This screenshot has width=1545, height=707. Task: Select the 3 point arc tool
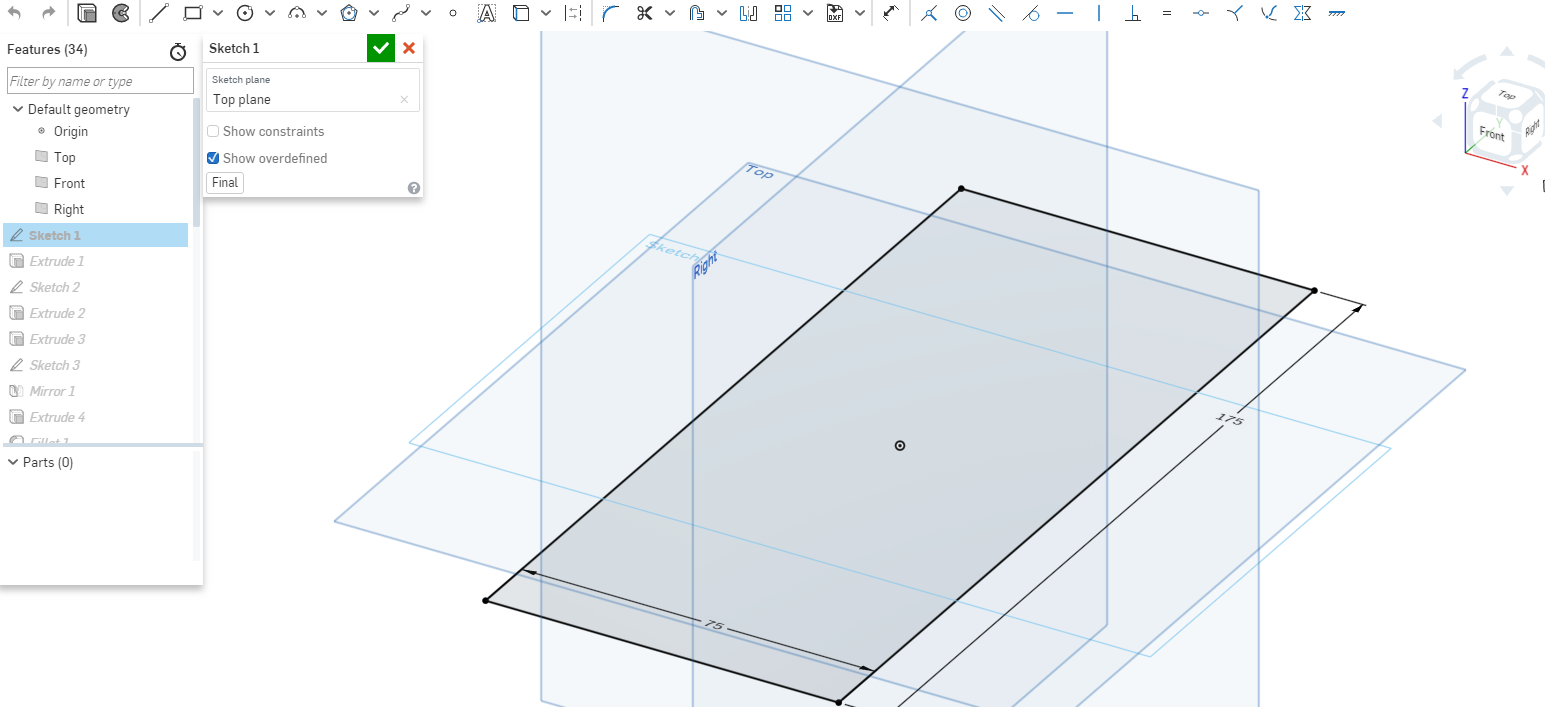point(297,13)
